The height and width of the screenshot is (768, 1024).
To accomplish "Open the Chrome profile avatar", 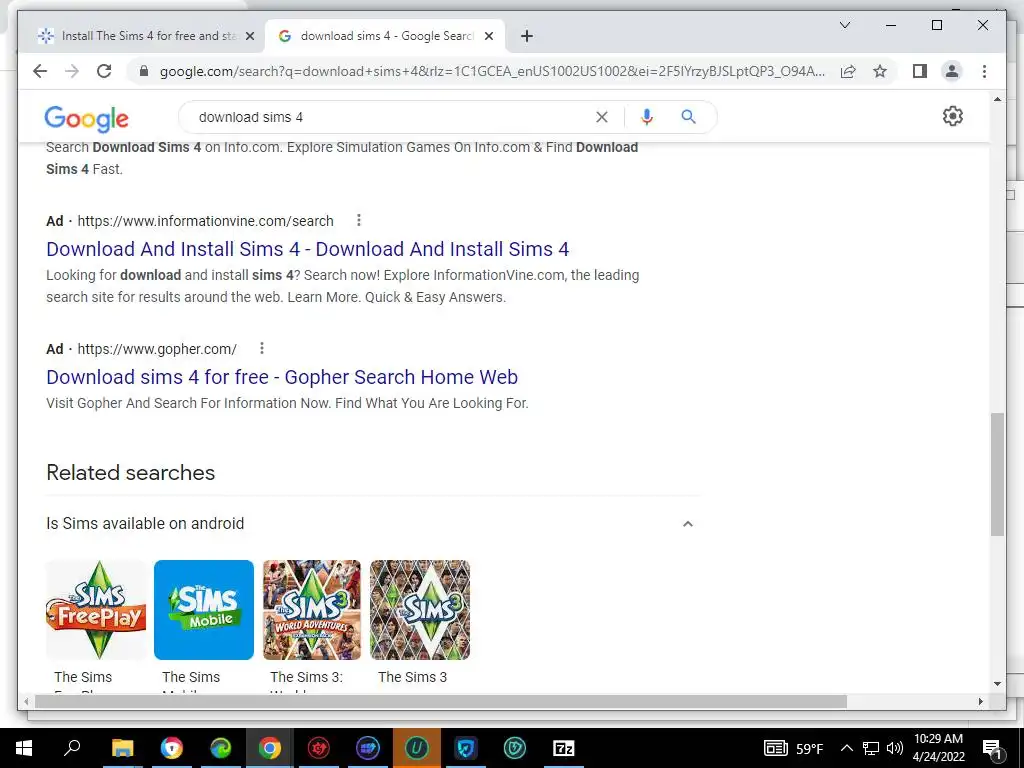I will click(952, 71).
